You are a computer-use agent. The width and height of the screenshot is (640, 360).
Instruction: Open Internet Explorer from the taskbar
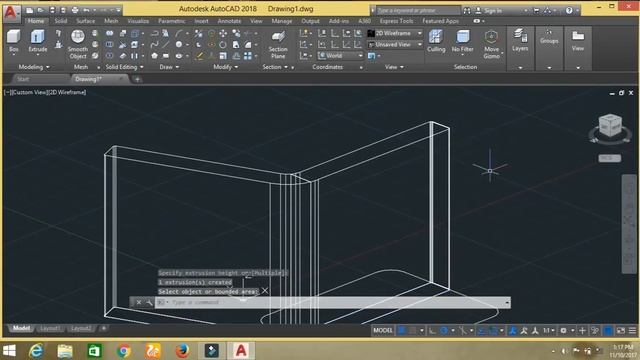[x=36, y=351]
